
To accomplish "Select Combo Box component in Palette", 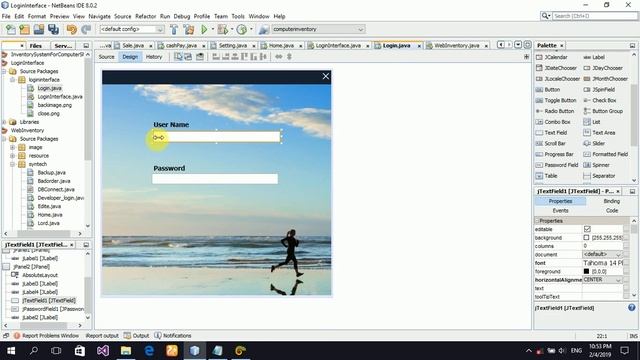I will click(553, 122).
